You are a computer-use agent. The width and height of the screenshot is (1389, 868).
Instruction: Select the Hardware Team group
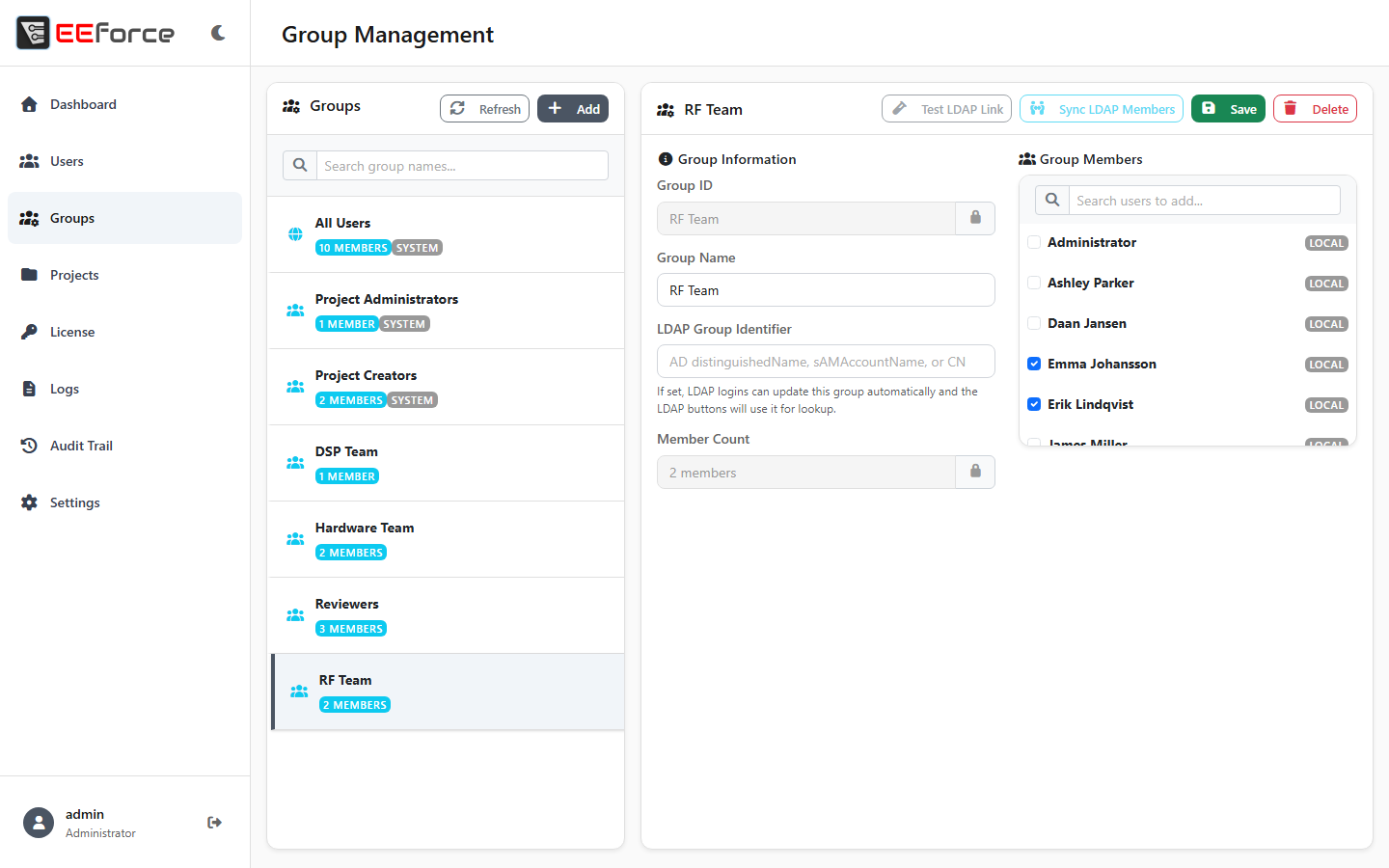(x=446, y=539)
